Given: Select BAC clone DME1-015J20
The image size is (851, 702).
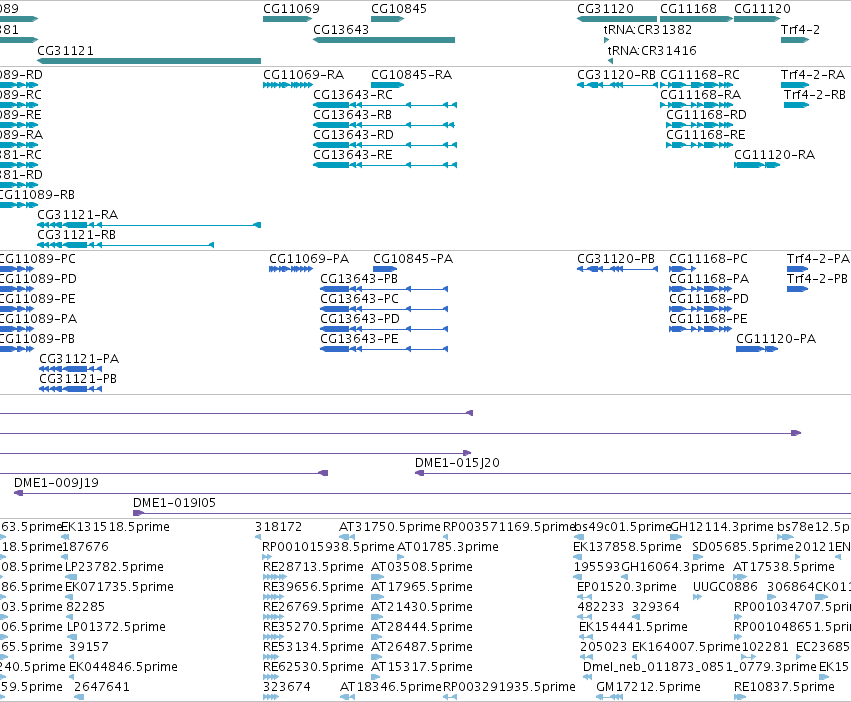Looking at the screenshot, I should 633,473.
